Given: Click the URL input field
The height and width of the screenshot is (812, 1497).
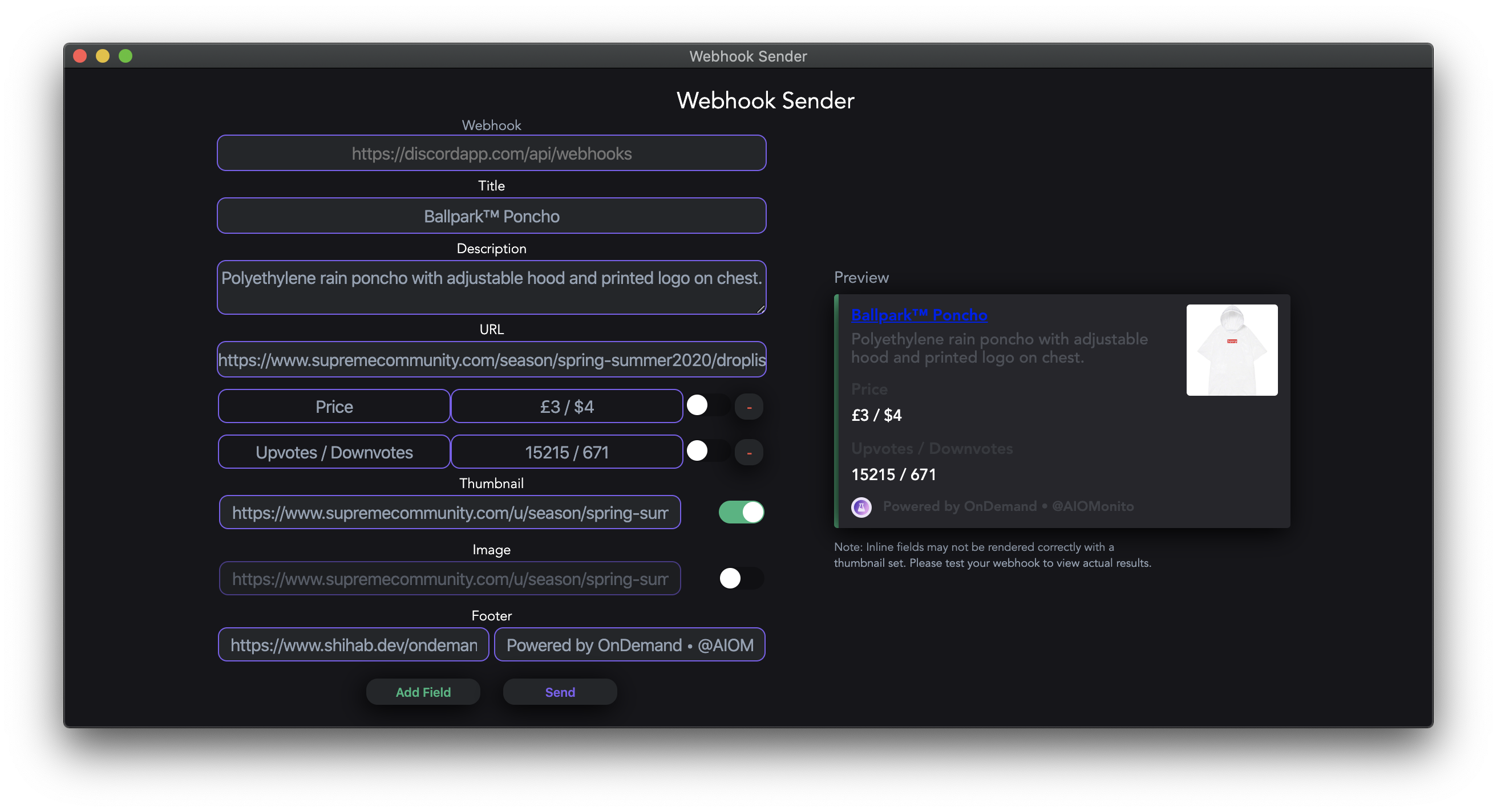Looking at the screenshot, I should click(492, 358).
